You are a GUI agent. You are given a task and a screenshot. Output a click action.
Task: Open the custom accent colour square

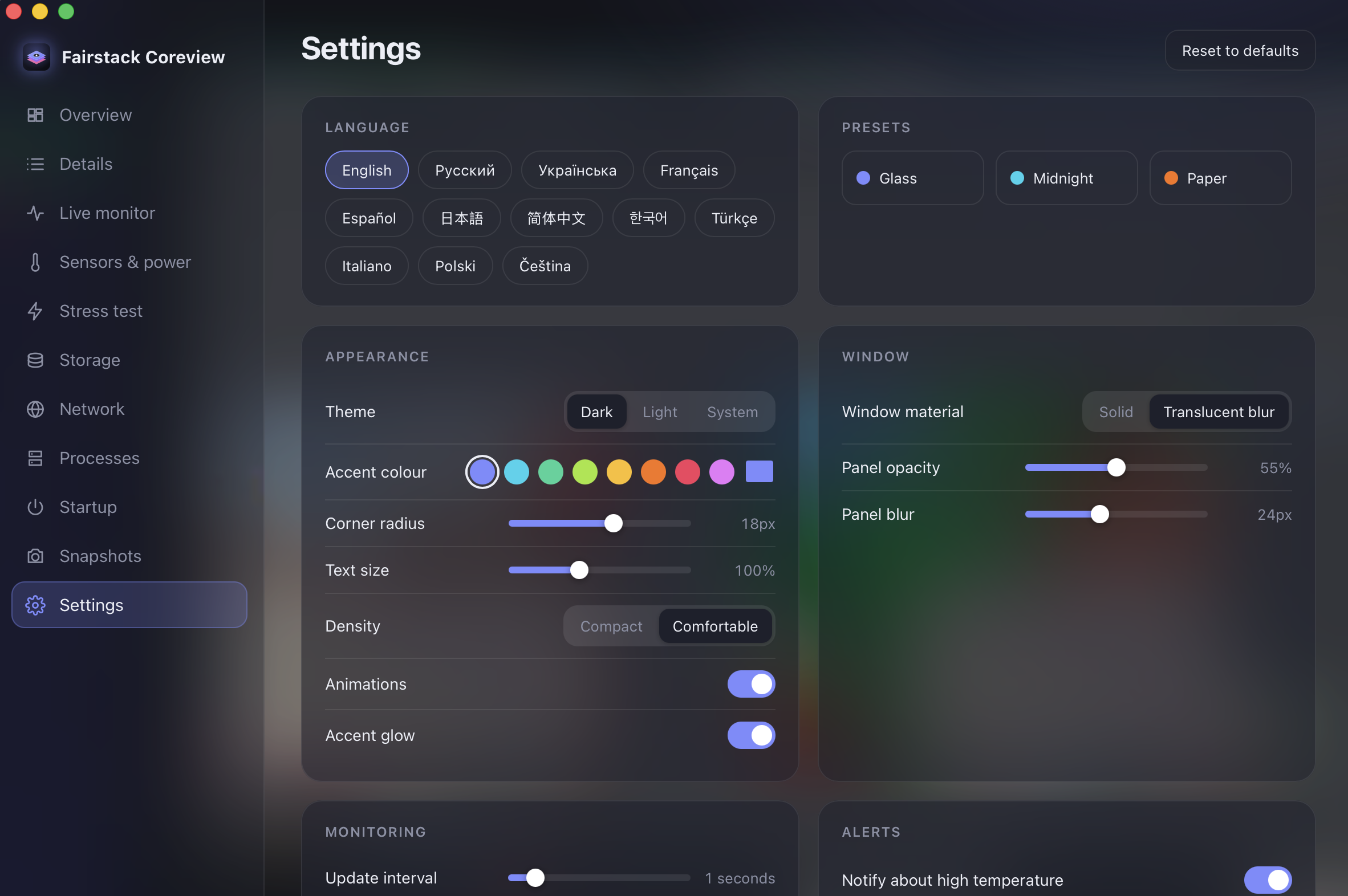(759, 472)
